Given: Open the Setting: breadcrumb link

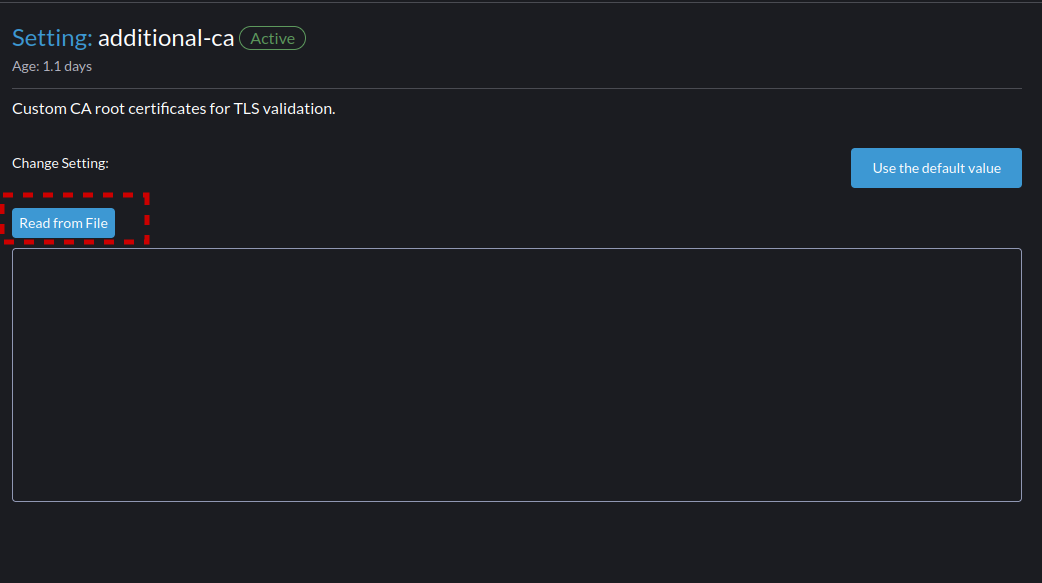Looking at the screenshot, I should coord(52,38).
